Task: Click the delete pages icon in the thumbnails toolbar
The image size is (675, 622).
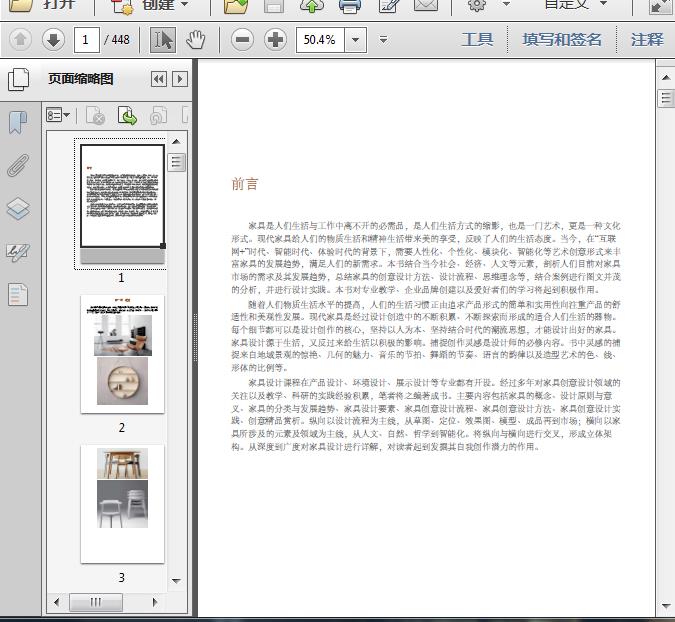Action: (x=96, y=116)
